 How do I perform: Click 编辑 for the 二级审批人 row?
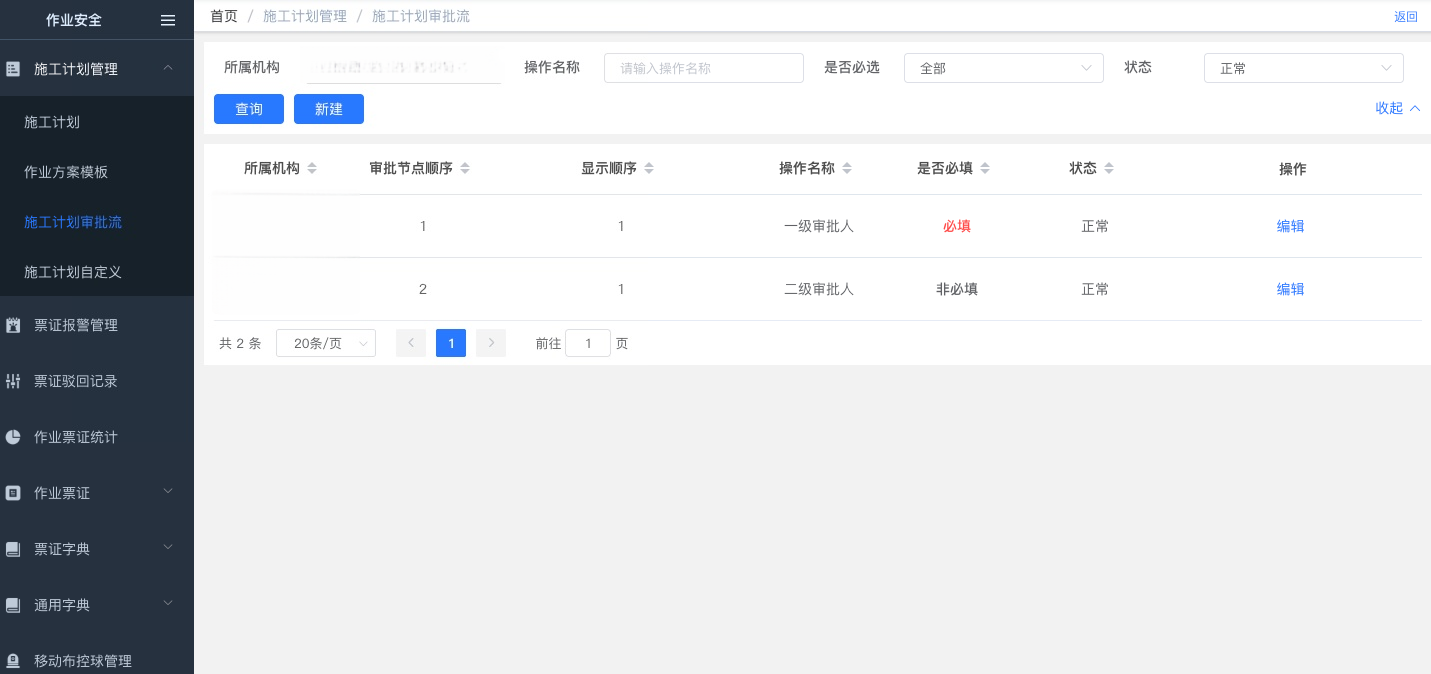coord(1290,289)
